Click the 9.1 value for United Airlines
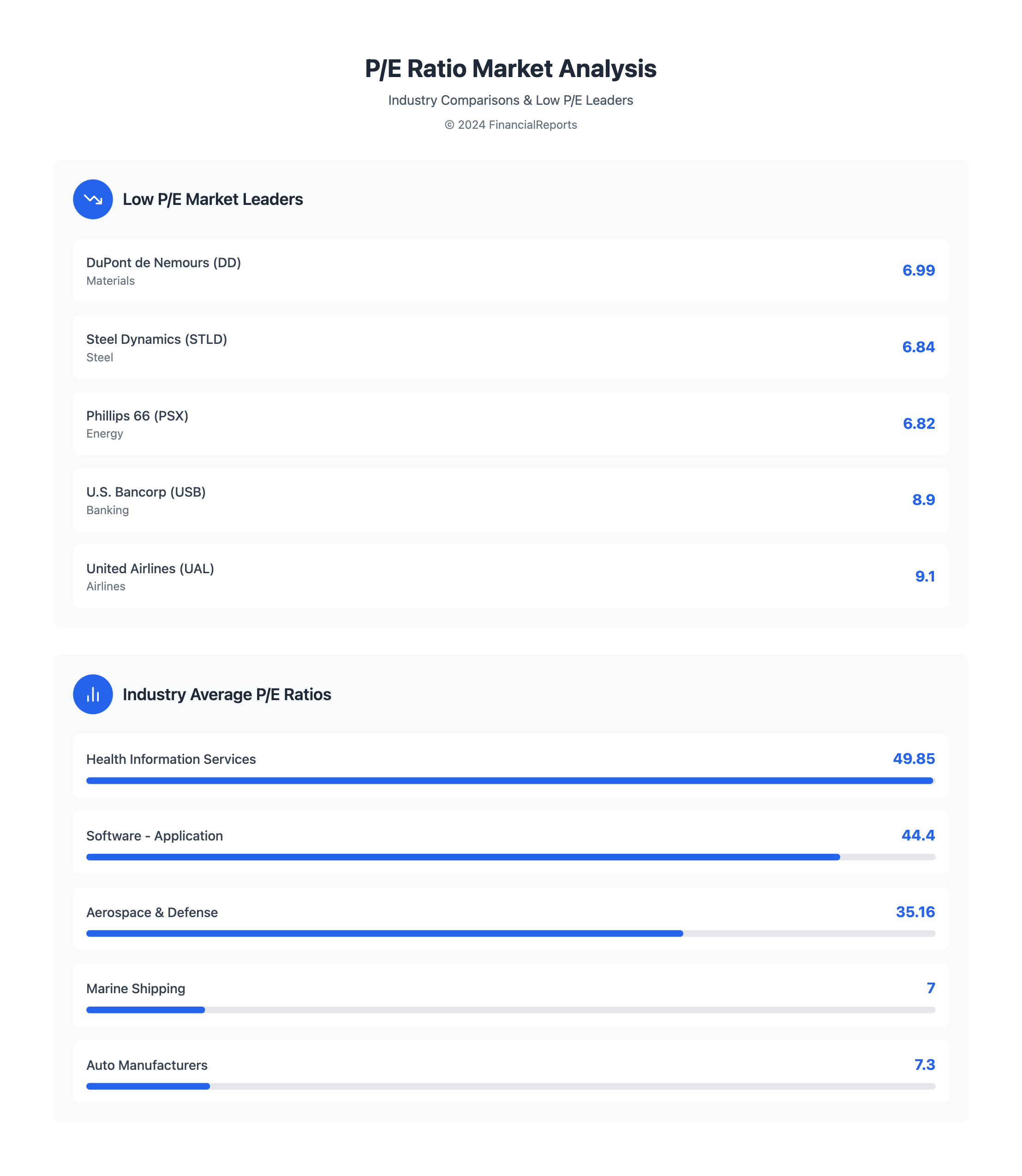The height and width of the screenshot is (1176, 1022). pyautogui.click(x=925, y=576)
